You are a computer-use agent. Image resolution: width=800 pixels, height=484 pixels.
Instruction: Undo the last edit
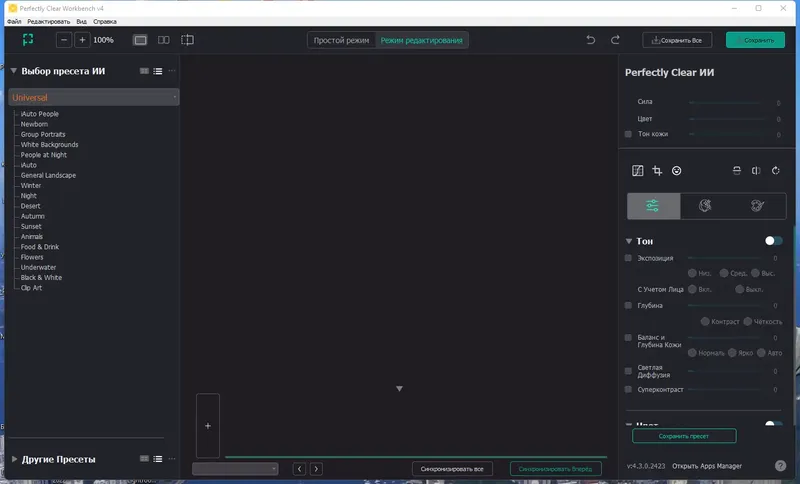(x=591, y=40)
